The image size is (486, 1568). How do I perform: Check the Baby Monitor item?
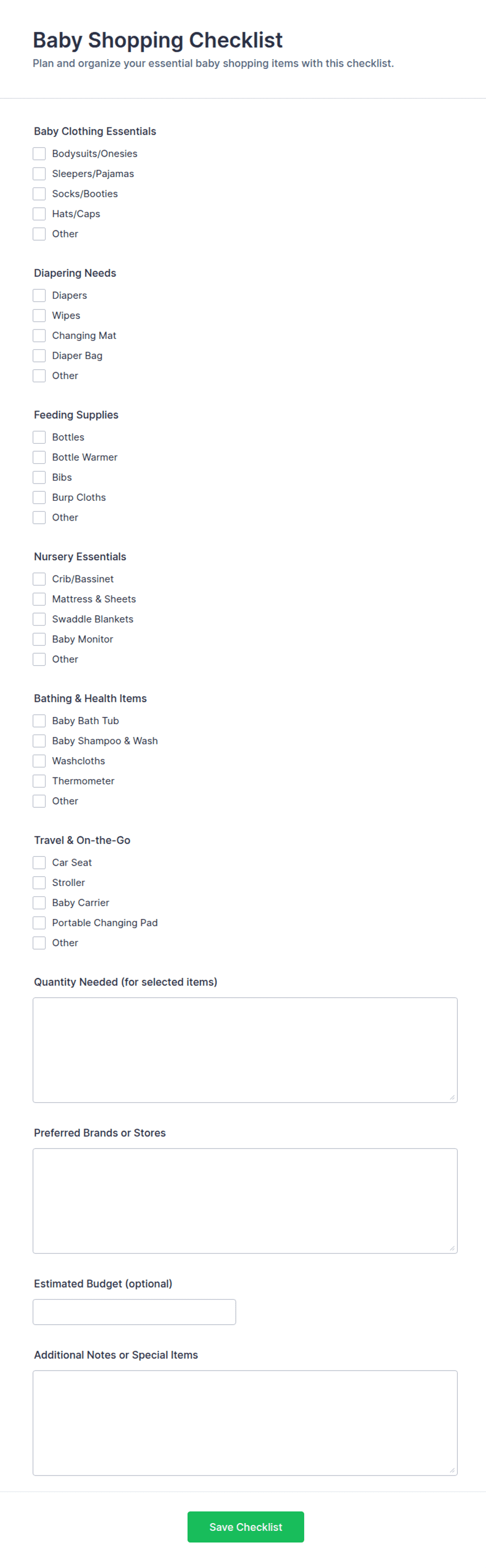(39, 639)
